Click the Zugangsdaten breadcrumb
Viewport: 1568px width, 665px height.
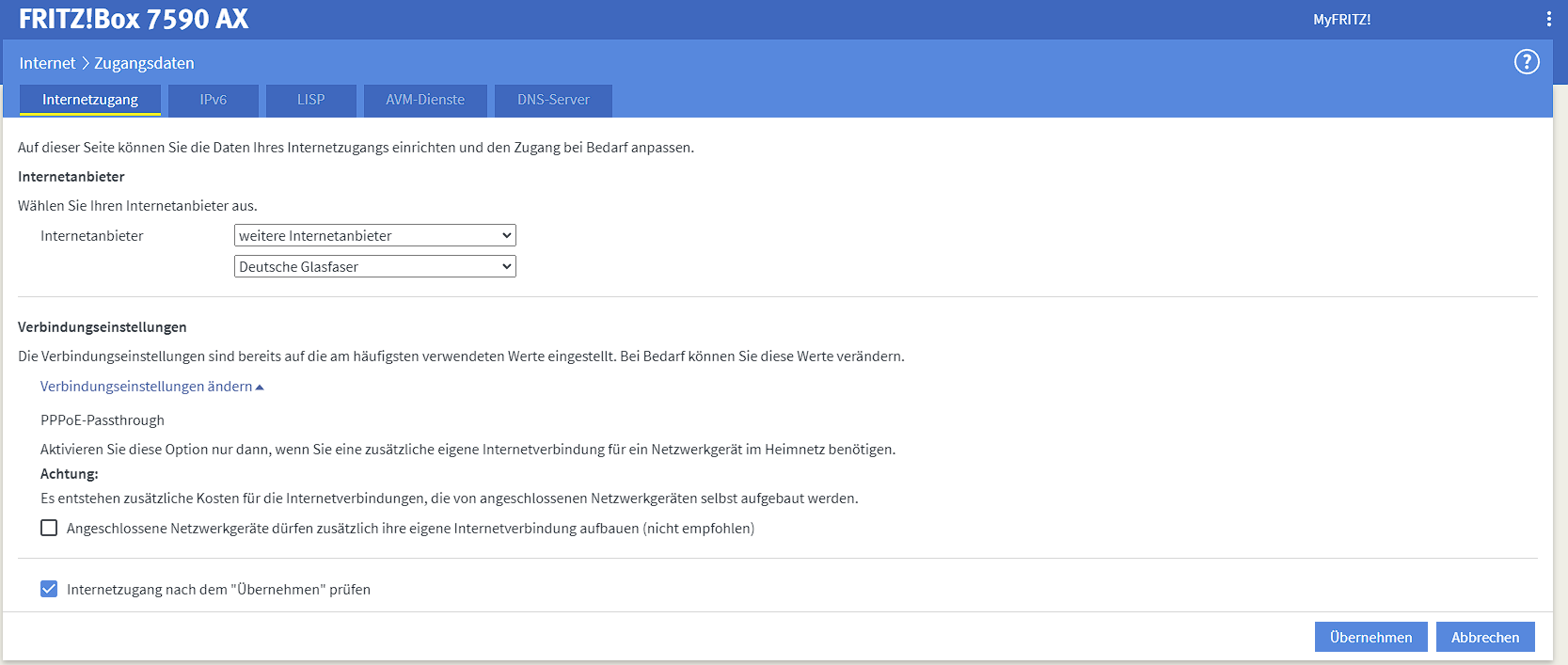click(x=144, y=63)
